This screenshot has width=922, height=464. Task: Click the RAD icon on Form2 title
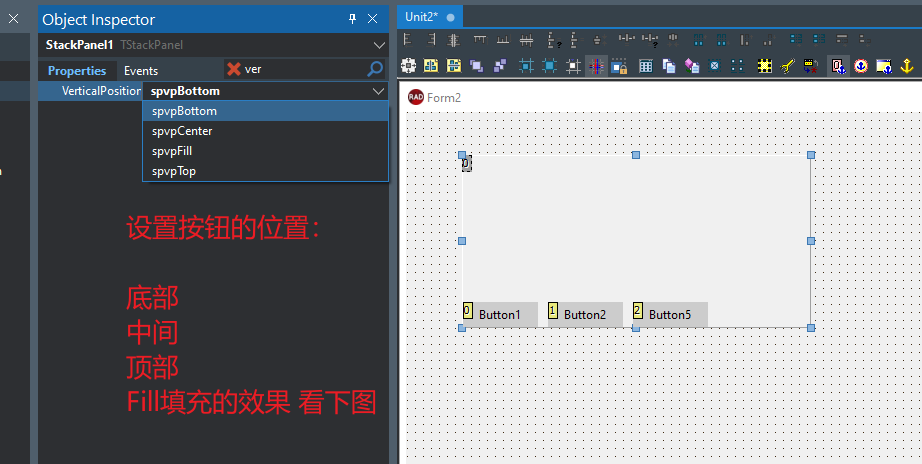pos(416,97)
